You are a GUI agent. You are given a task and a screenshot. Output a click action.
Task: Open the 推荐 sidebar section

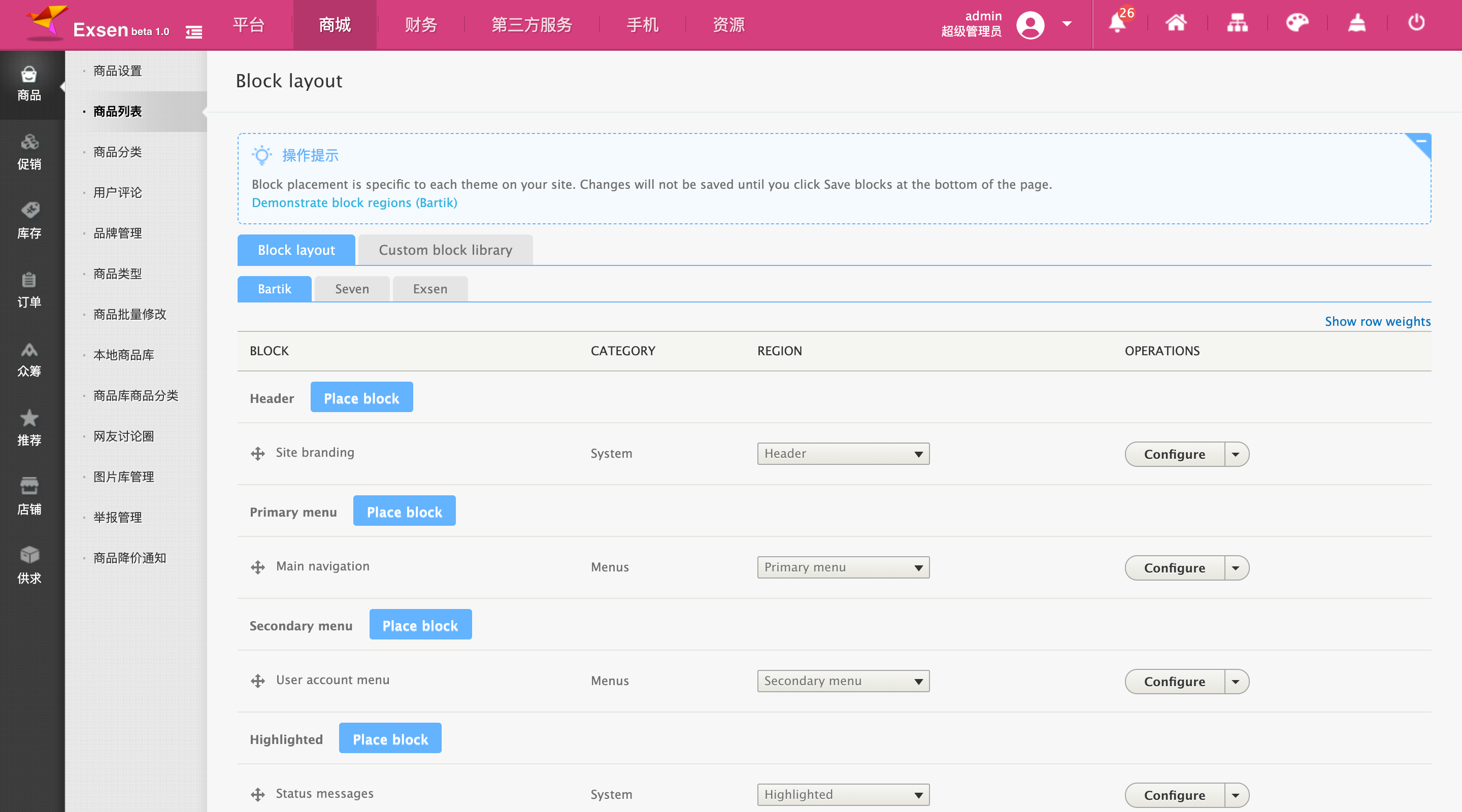[29, 429]
